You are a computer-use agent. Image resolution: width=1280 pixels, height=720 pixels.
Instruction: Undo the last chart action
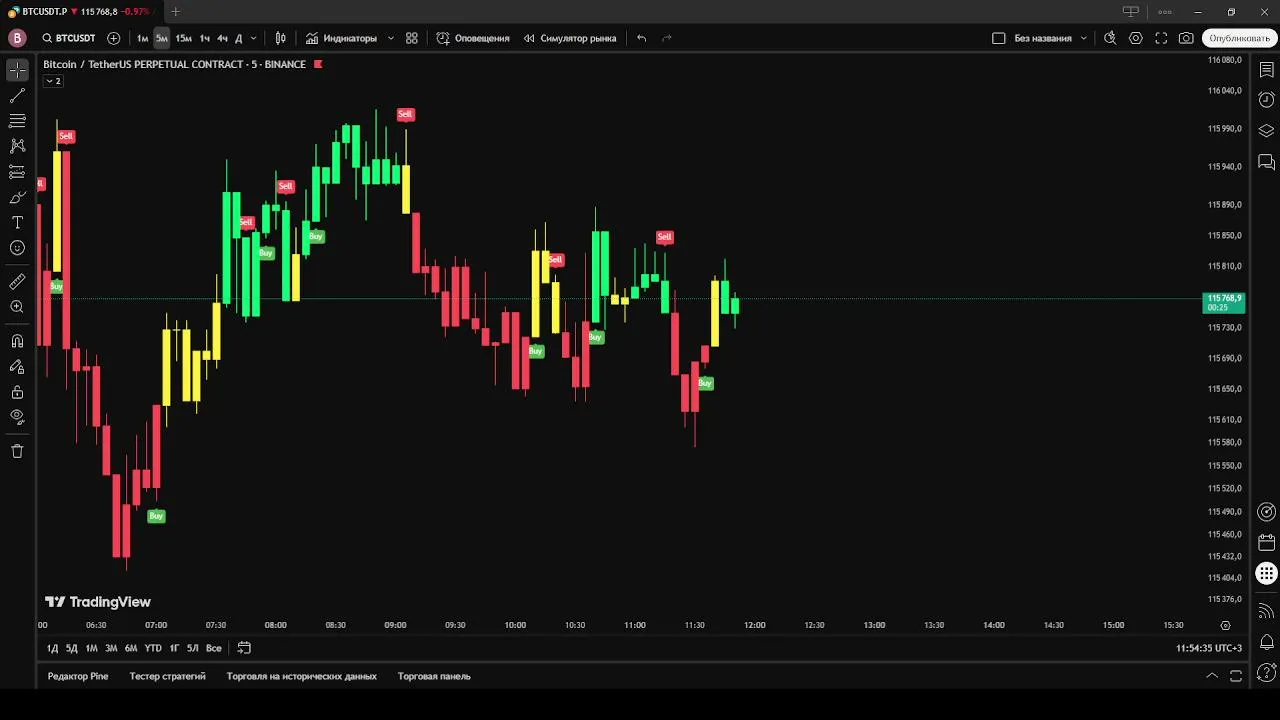(642, 38)
